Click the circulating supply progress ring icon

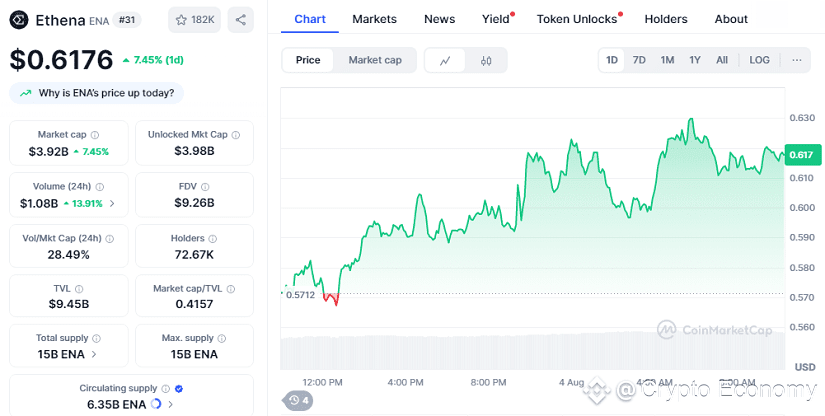pos(156,404)
